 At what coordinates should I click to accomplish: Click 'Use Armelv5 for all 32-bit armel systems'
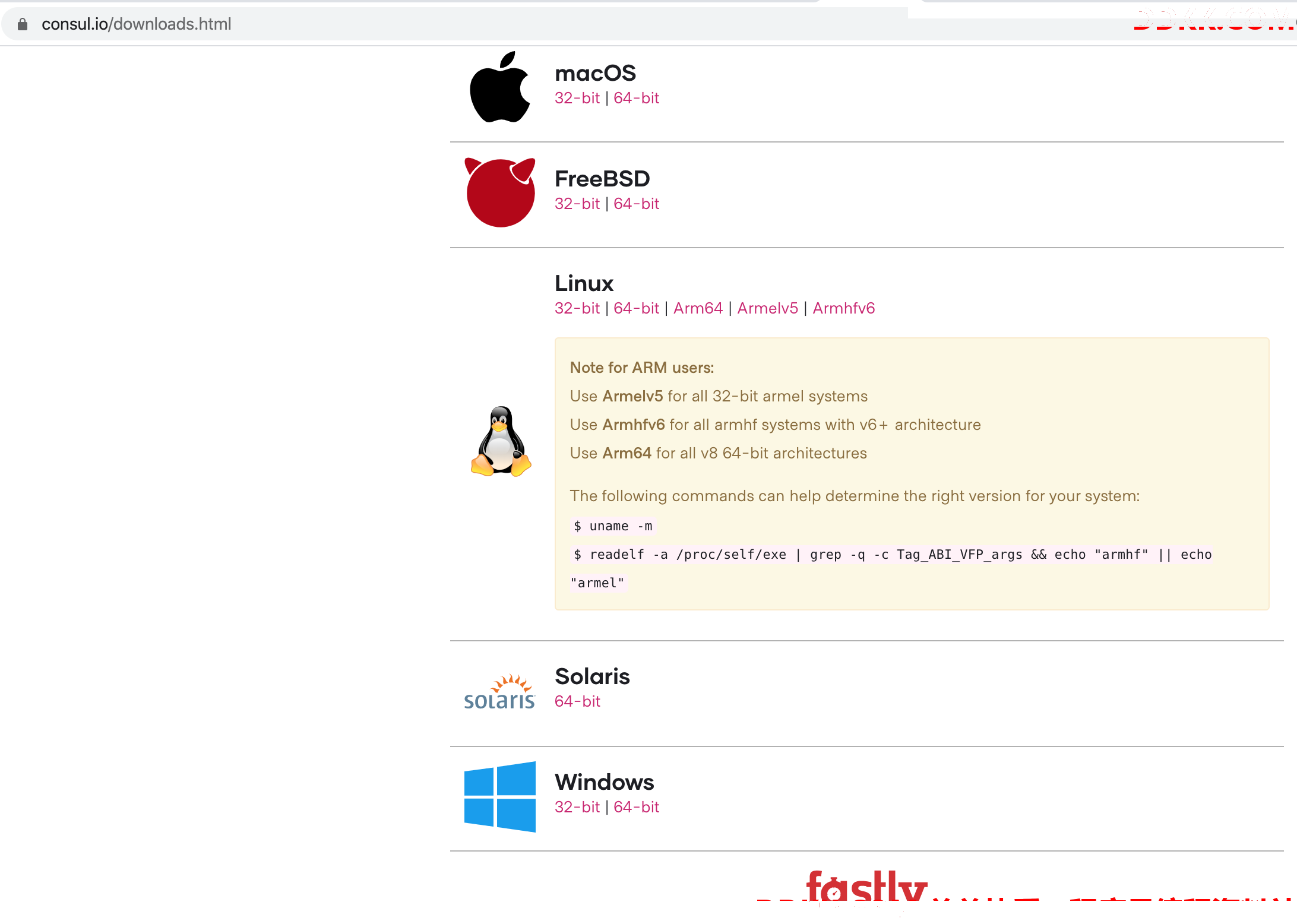pos(719,396)
